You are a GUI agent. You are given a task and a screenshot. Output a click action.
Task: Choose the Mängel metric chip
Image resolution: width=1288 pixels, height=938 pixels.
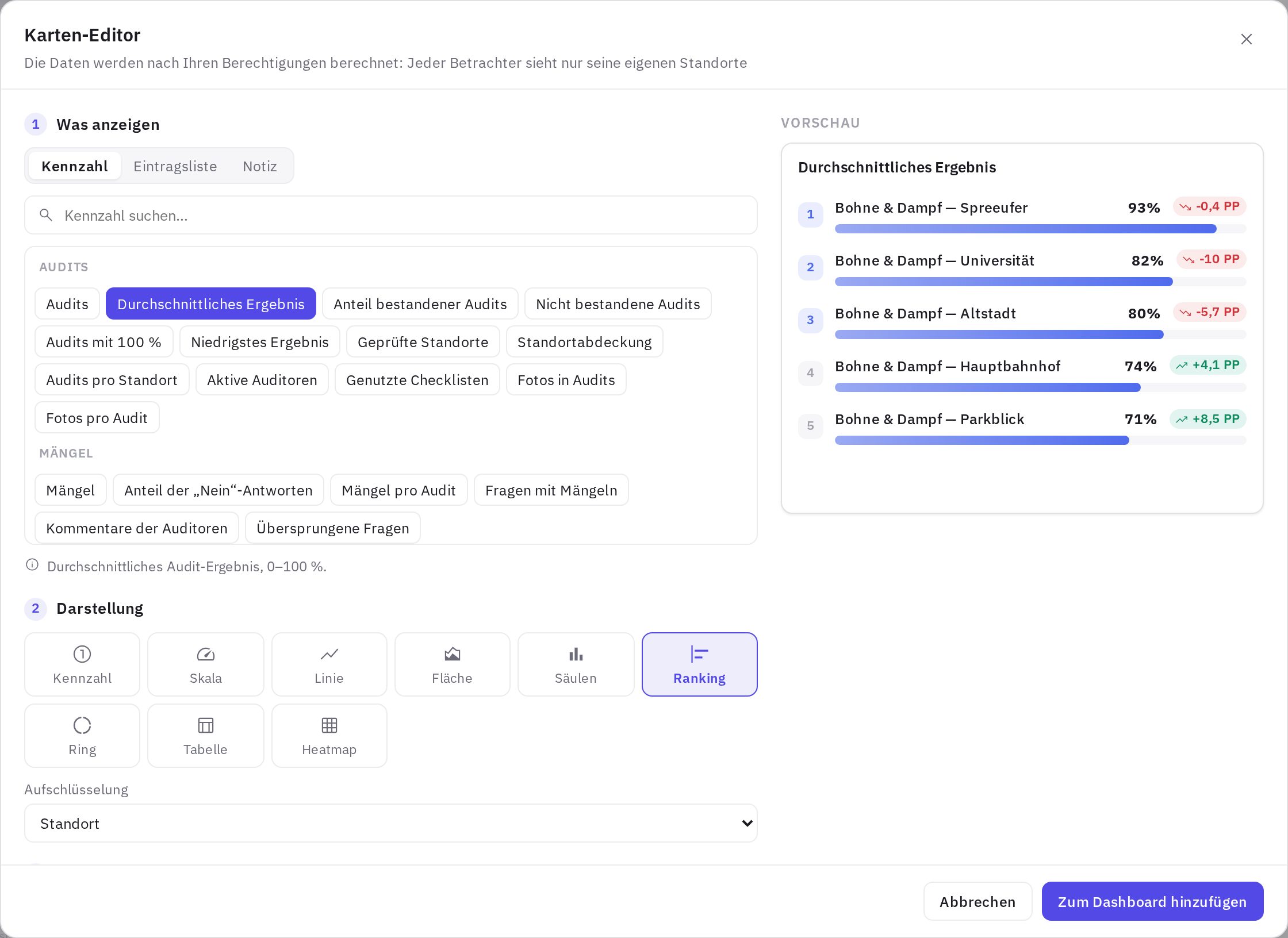click(x=71, y=490)
